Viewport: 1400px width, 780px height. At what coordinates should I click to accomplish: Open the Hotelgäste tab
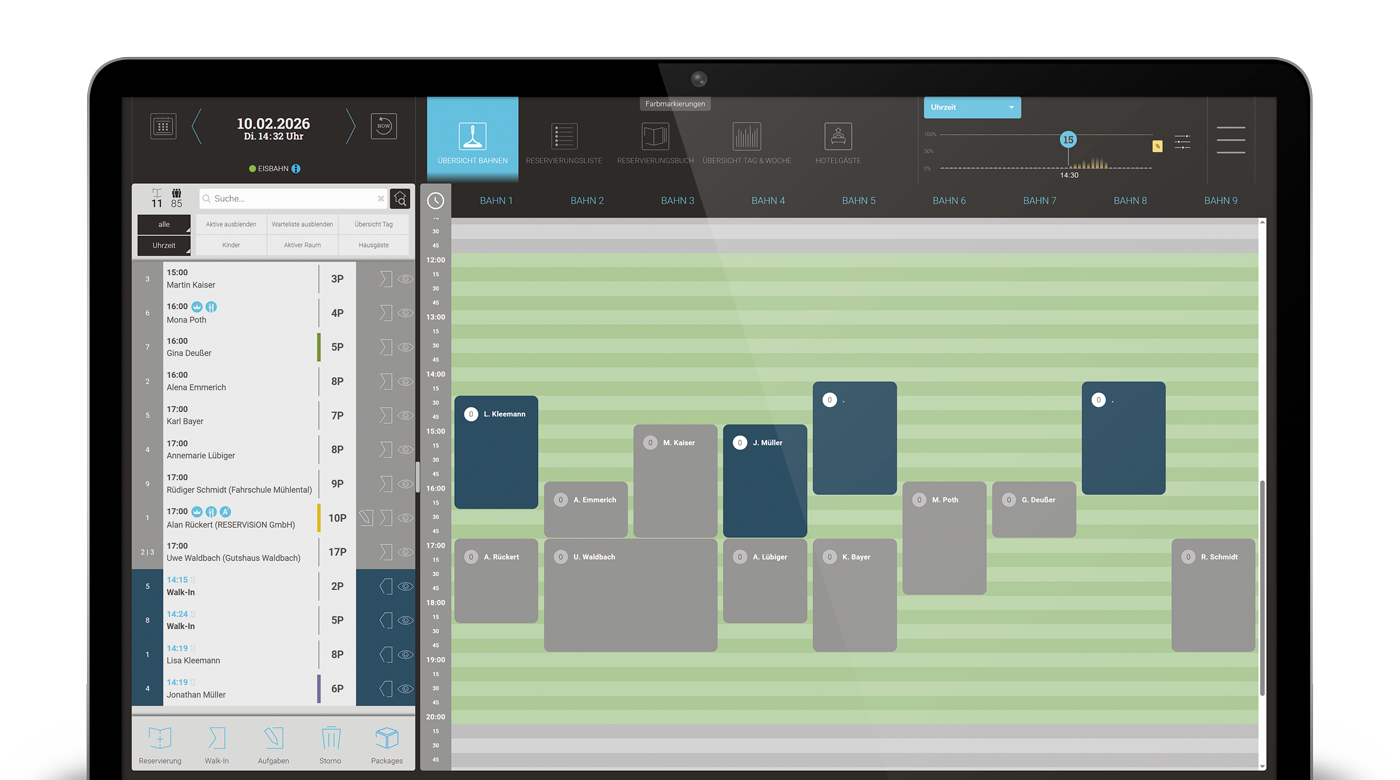point(838,142)
